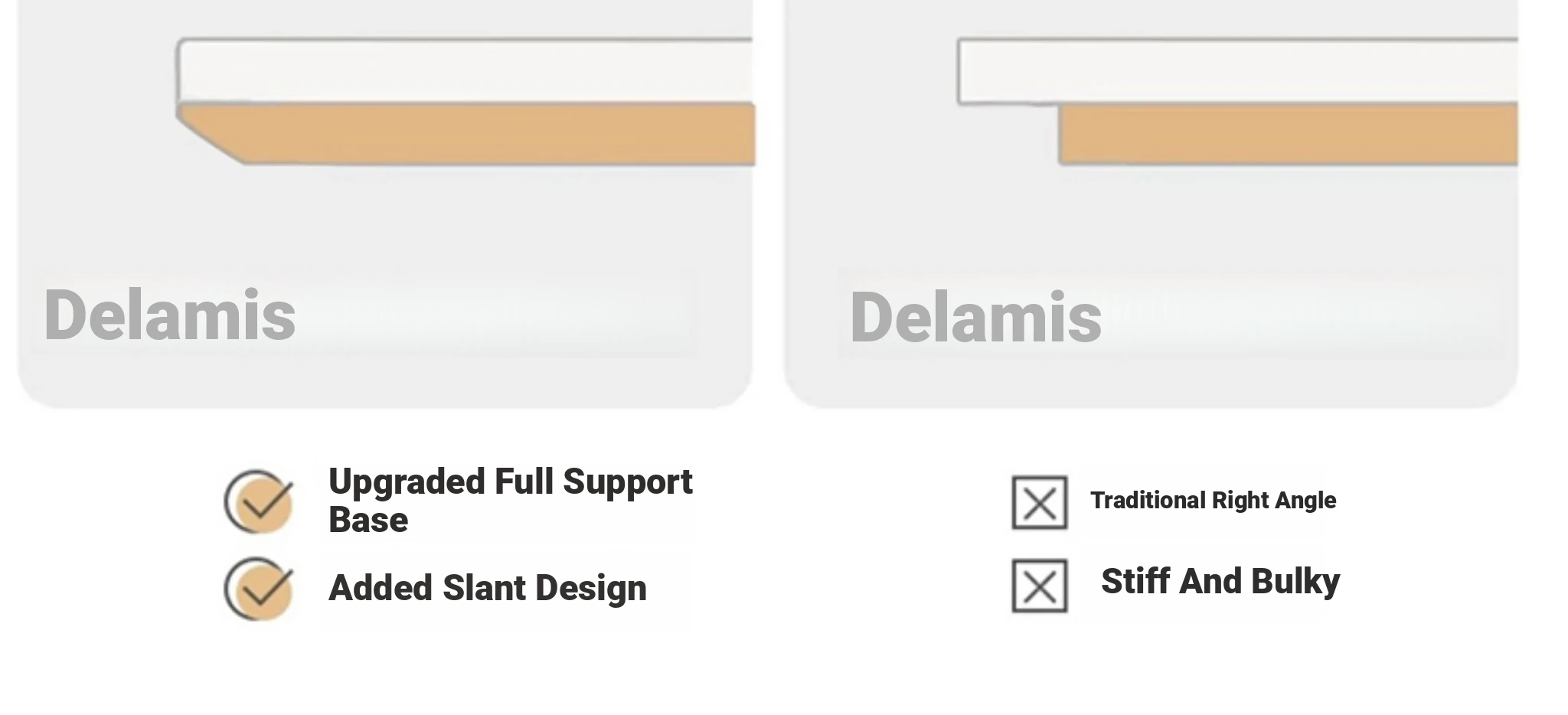This screenshot has width=1568, height=715.
Task: Click the overhanging mattress edge in right image
Action: click(x=1008, y=71)
